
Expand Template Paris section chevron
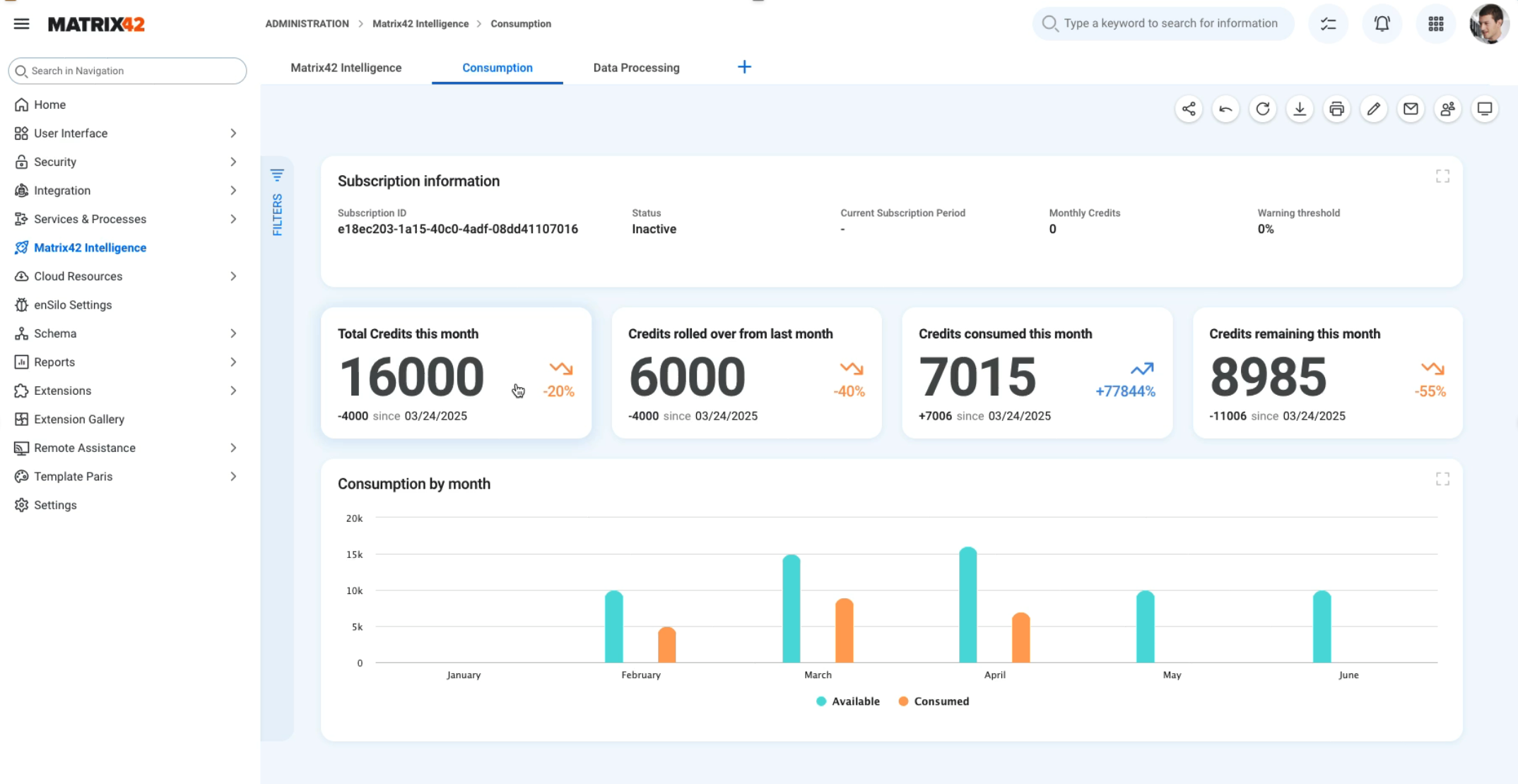point(233,477)
